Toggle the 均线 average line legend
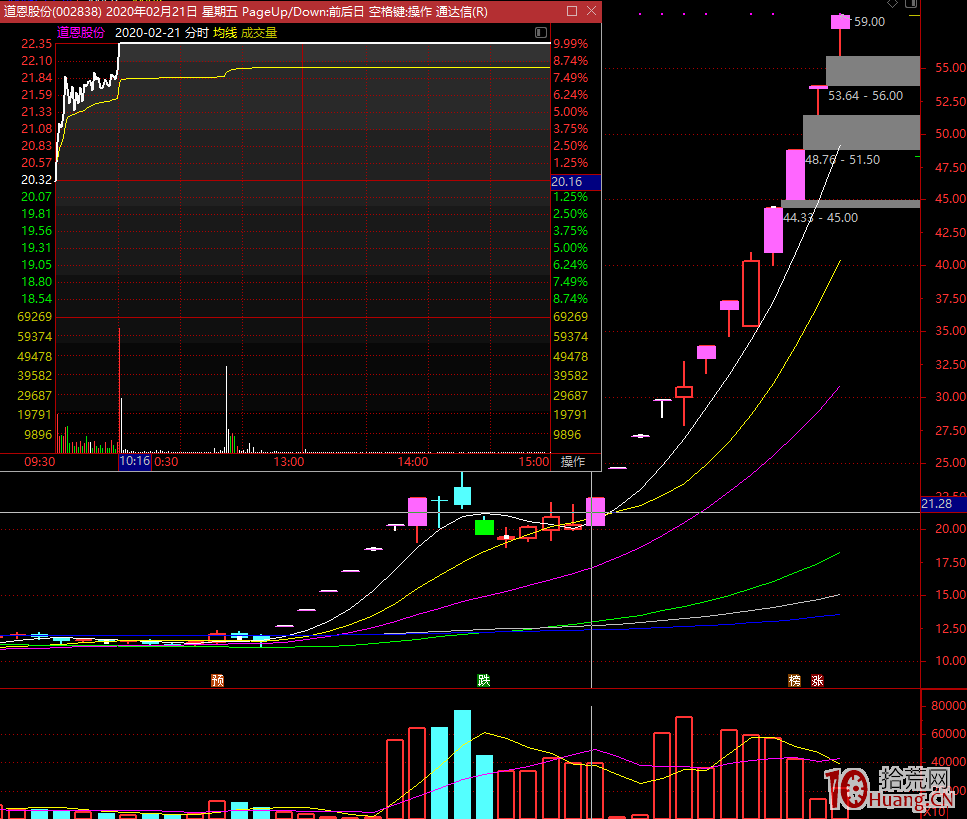Screen dimensions: 967x819 coord(225,32)
